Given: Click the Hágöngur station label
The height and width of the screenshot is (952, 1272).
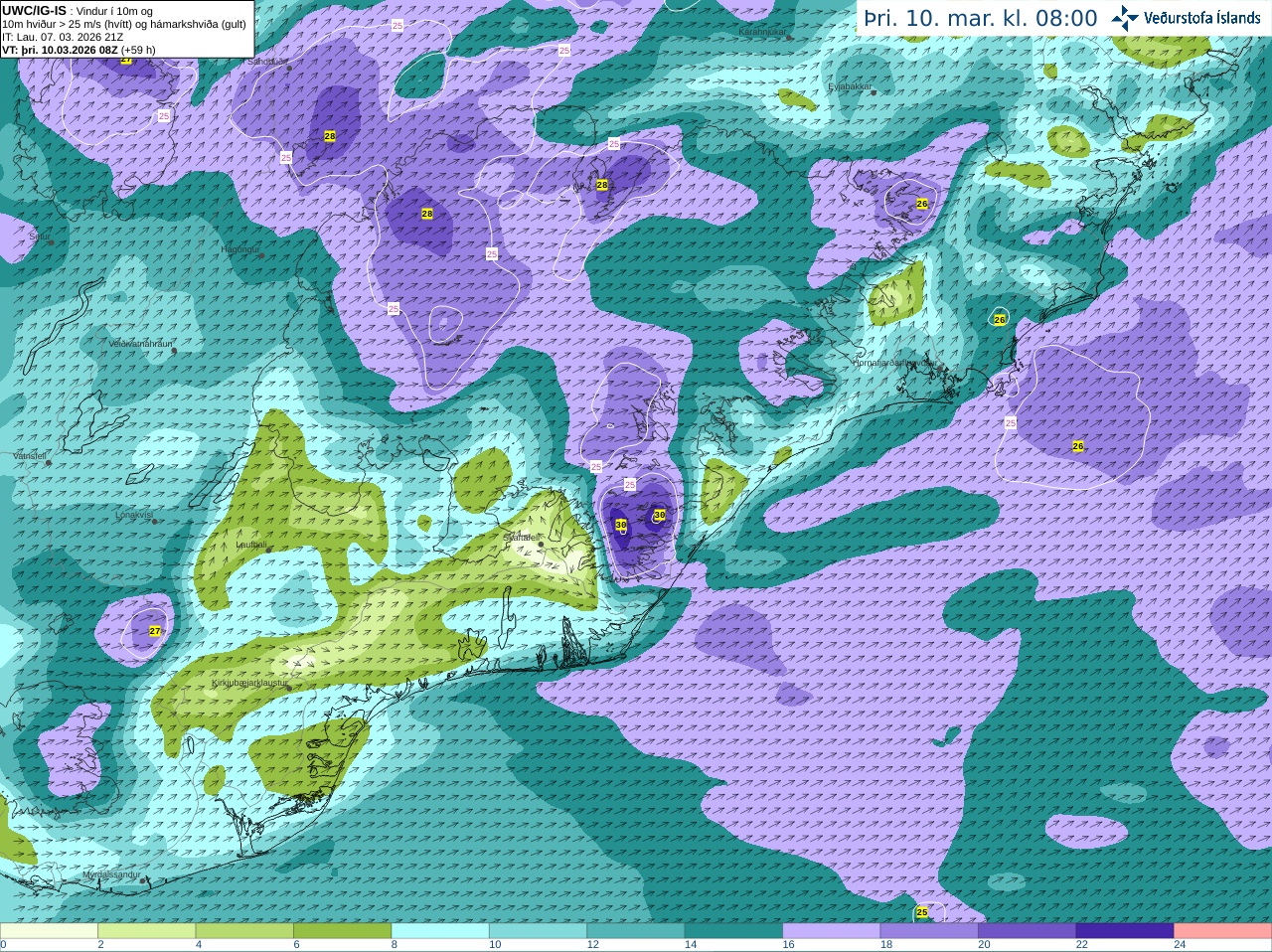Looking at the screenshot, I should 238,249.
